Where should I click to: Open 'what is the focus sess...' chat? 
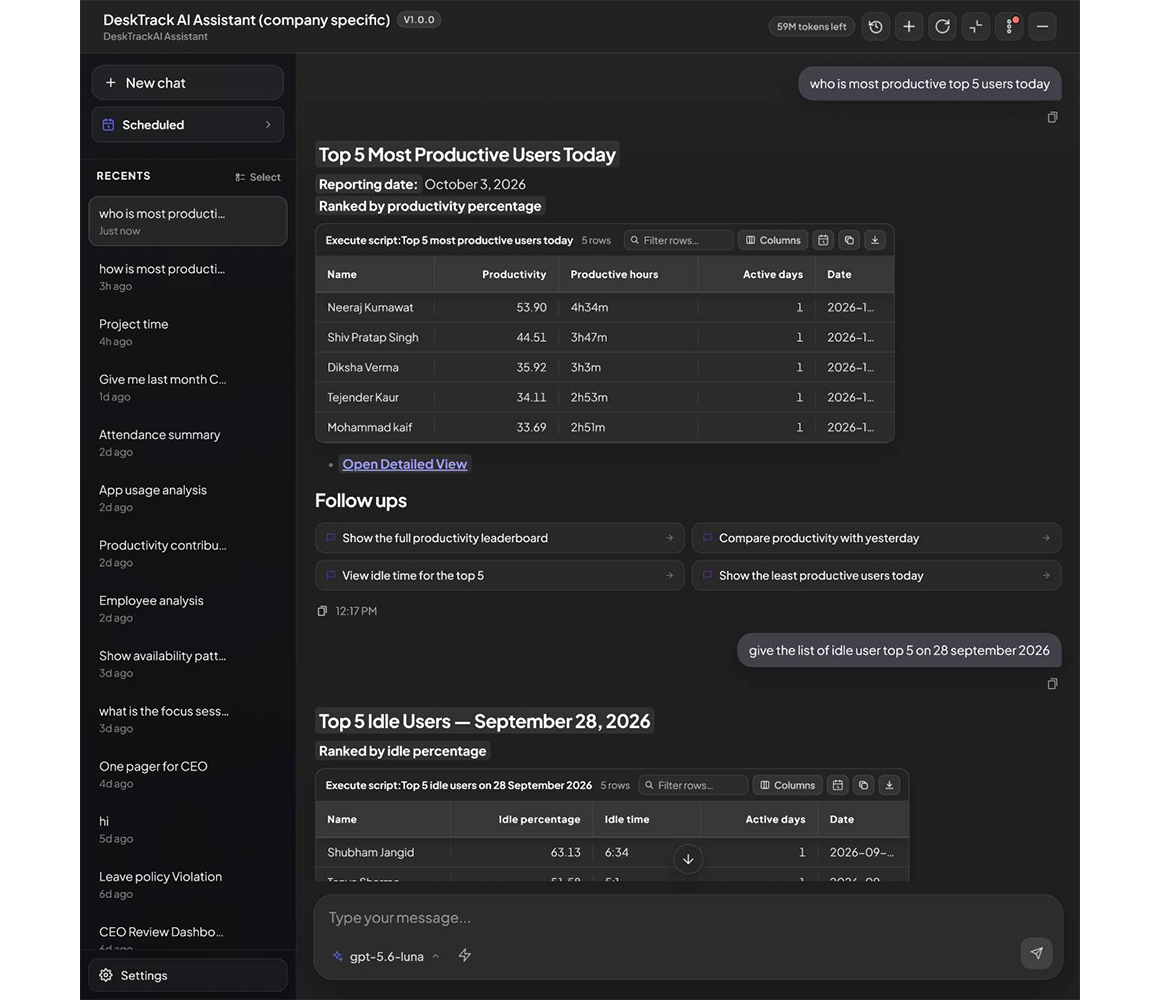tap(188, 719)
